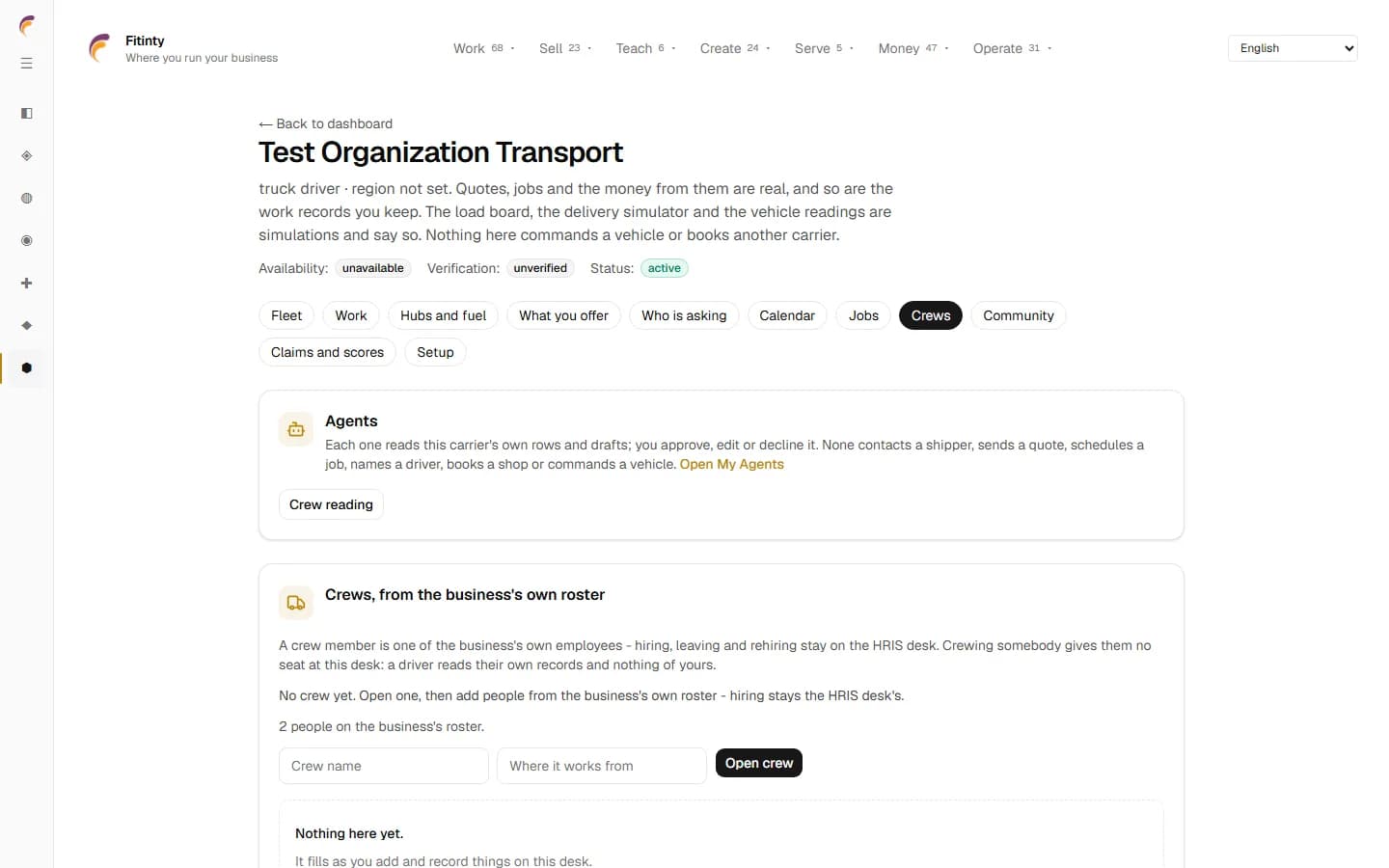Viewport: 1389px width, 868px height.
Task: Click the Open crew button
Action: (x=759, y=763)
